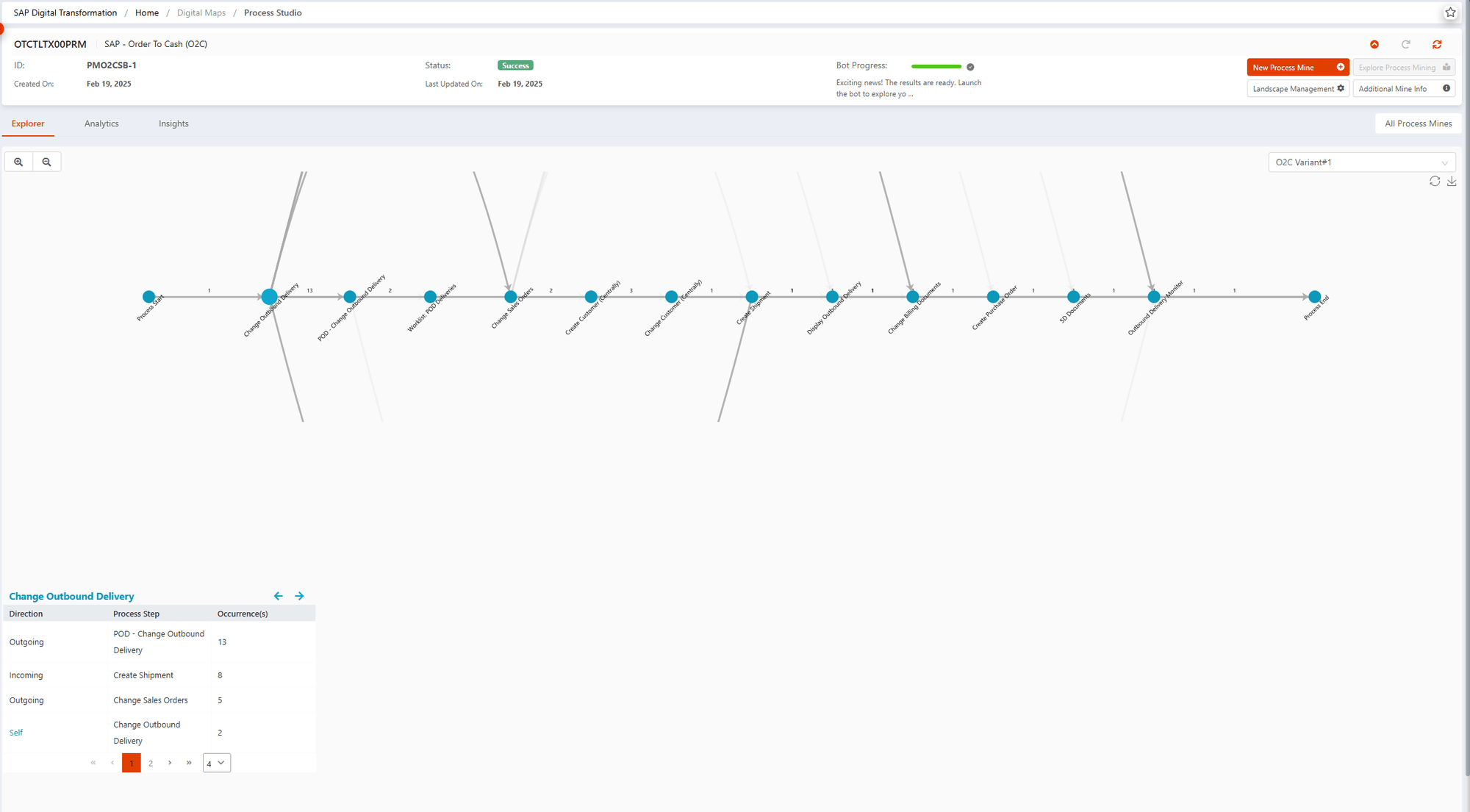
Task: Switch to the Analytics tab
Action: click(x=101, y=123)
